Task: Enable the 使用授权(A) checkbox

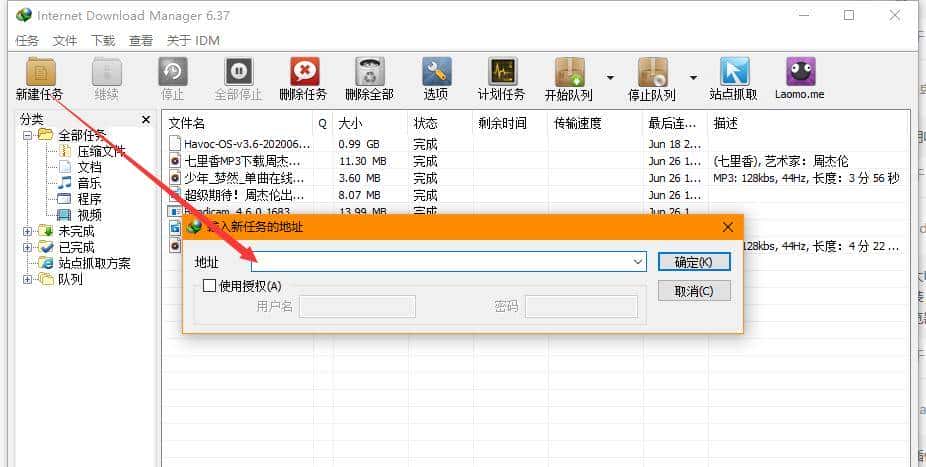Action: pos(209,286)
